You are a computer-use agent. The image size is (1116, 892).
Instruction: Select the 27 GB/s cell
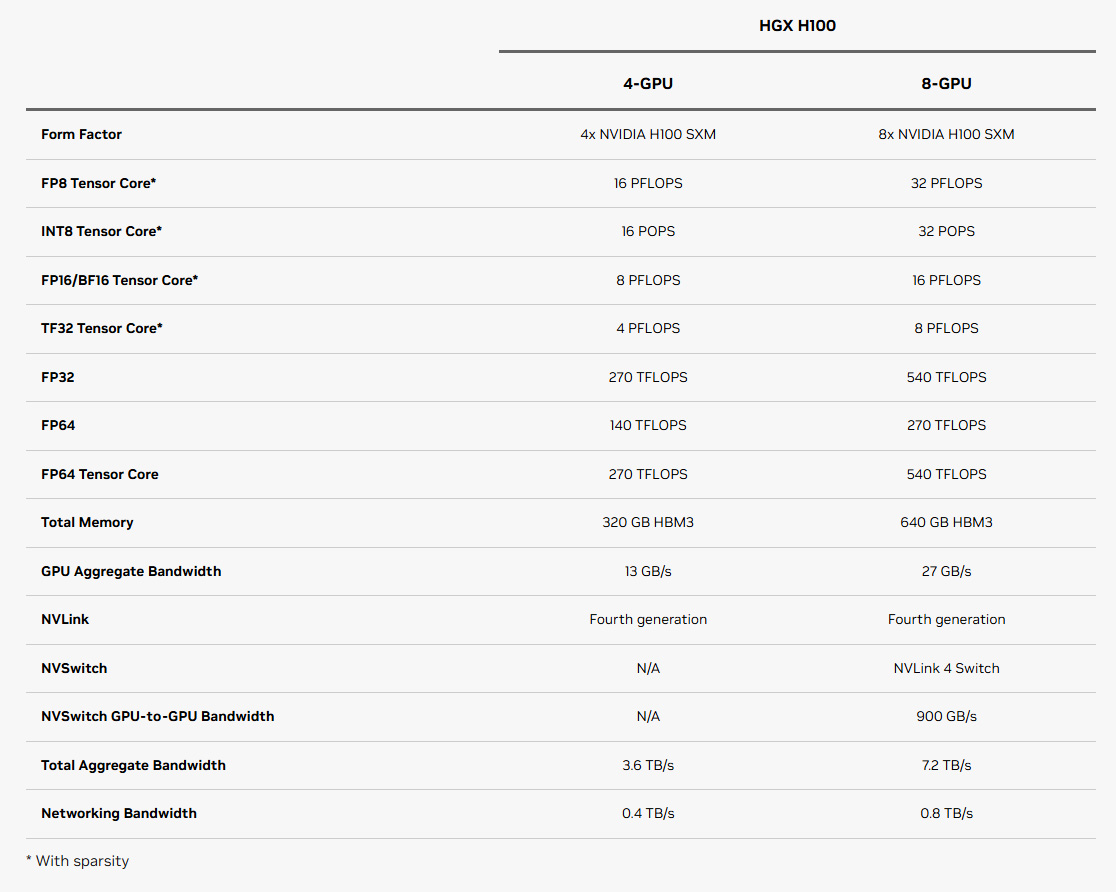pyautogui.click(x=946, y=572)
